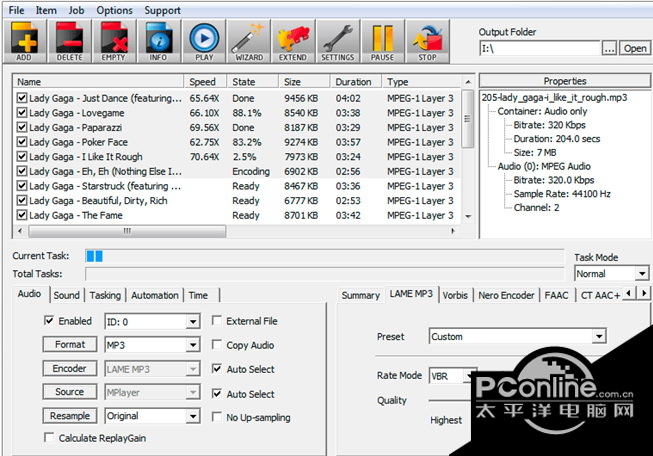Enable Calculate ReplayGain checkbox
This screenshot has height=456, width=653.
pyautogui.click(x=49, y=437)
